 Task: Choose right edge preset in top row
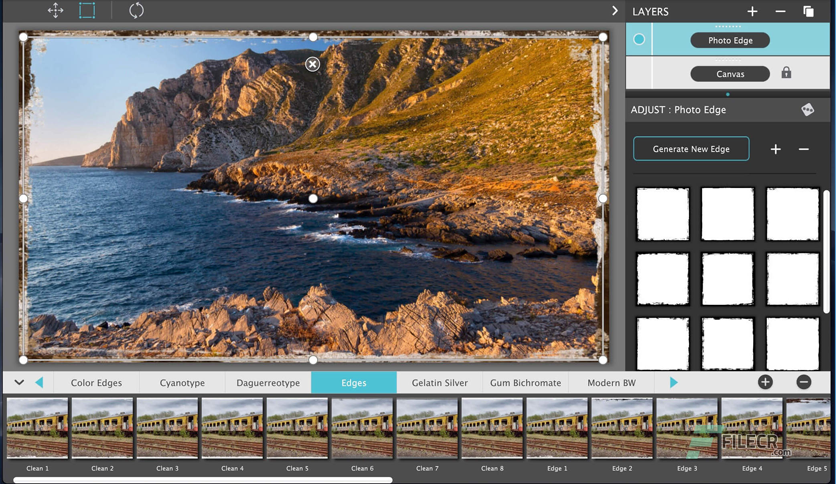pos(793,214)
